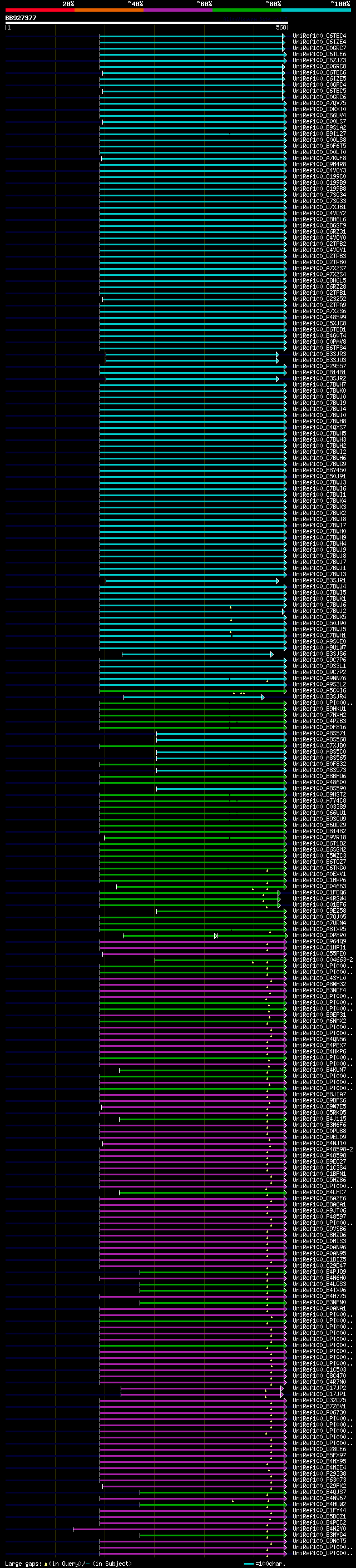Select the UniRef100_C0P8R0 label
The image size is (356, 1568).
pyautogui.click(x=319, y=936)
